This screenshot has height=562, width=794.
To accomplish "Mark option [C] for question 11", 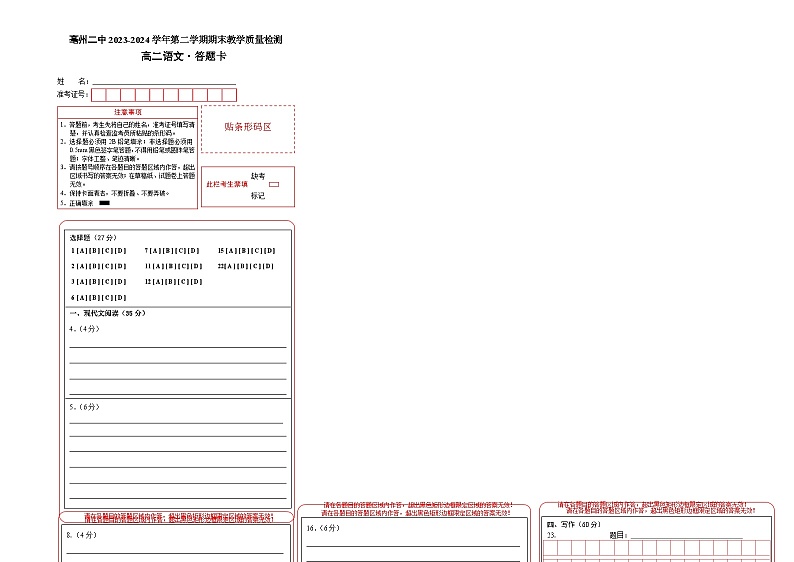I will pos(184,266).
